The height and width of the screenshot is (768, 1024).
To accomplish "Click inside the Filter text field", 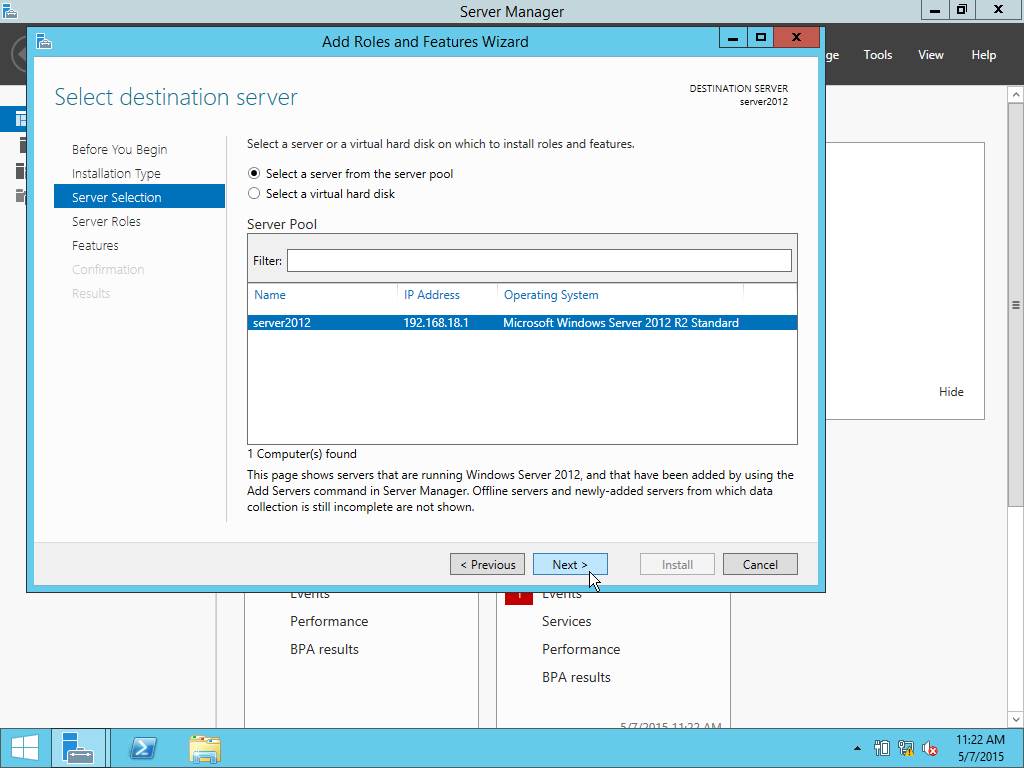I will 539,260.
